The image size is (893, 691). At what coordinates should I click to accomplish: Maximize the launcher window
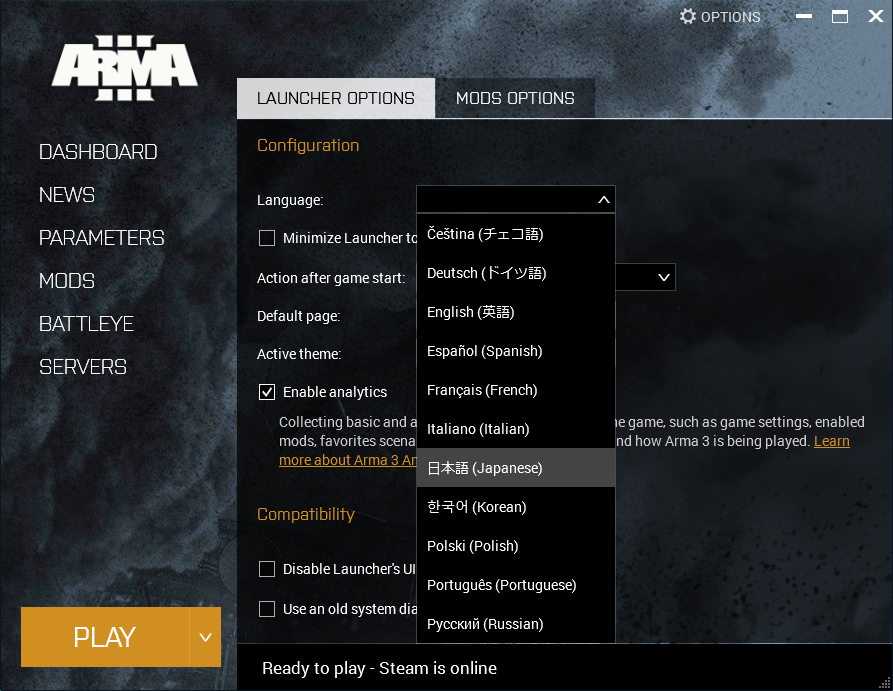coord(839,17)
